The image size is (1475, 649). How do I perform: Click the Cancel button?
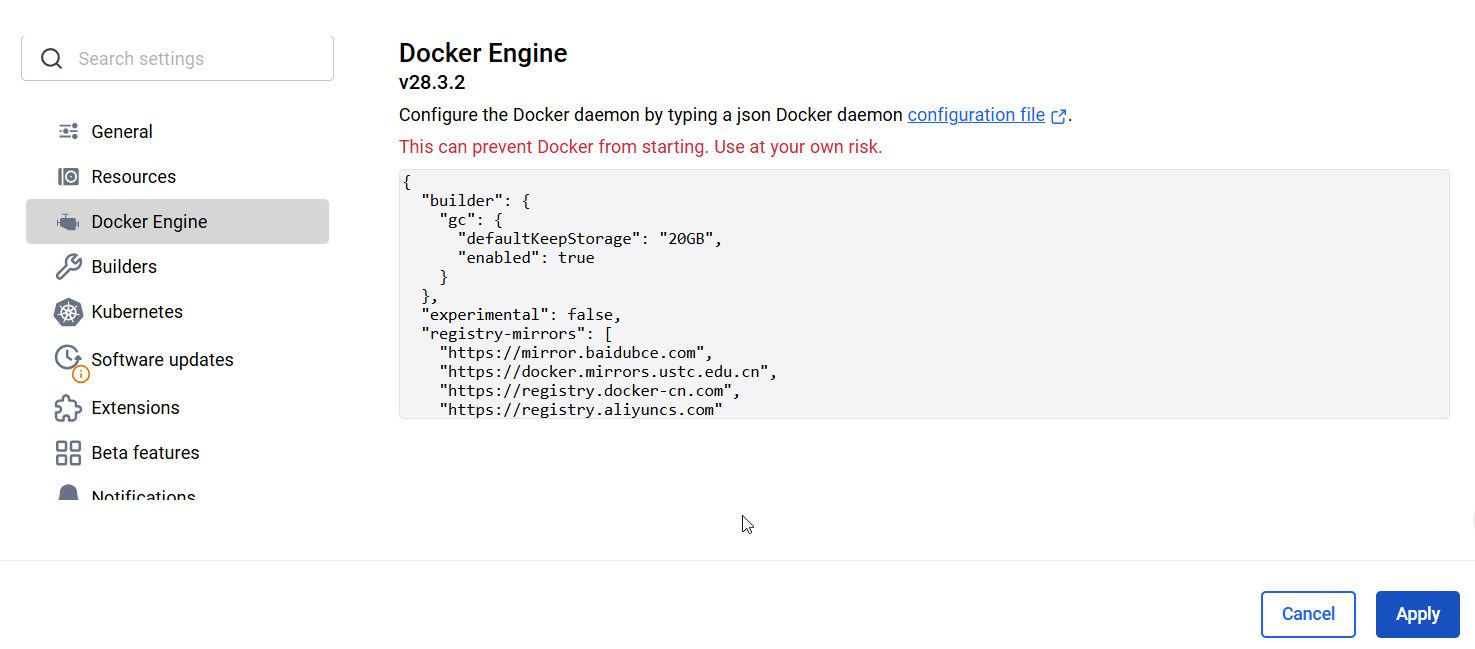pos(1308,614)
